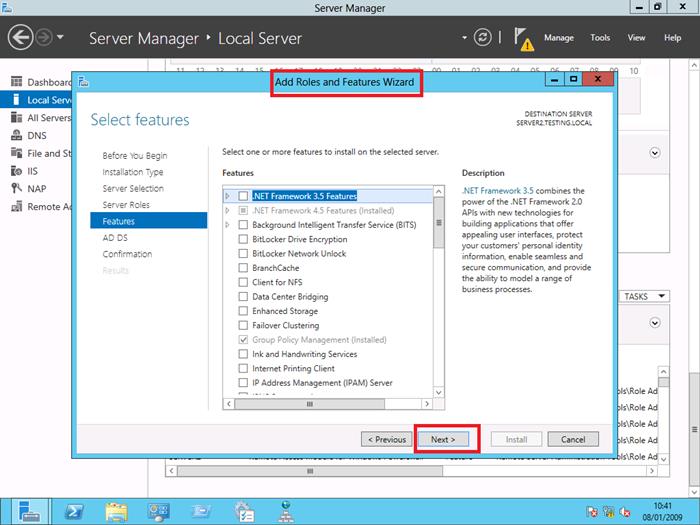Check Failover Clustering feature
Screen dimensions: 700x525
click(243, 325)
